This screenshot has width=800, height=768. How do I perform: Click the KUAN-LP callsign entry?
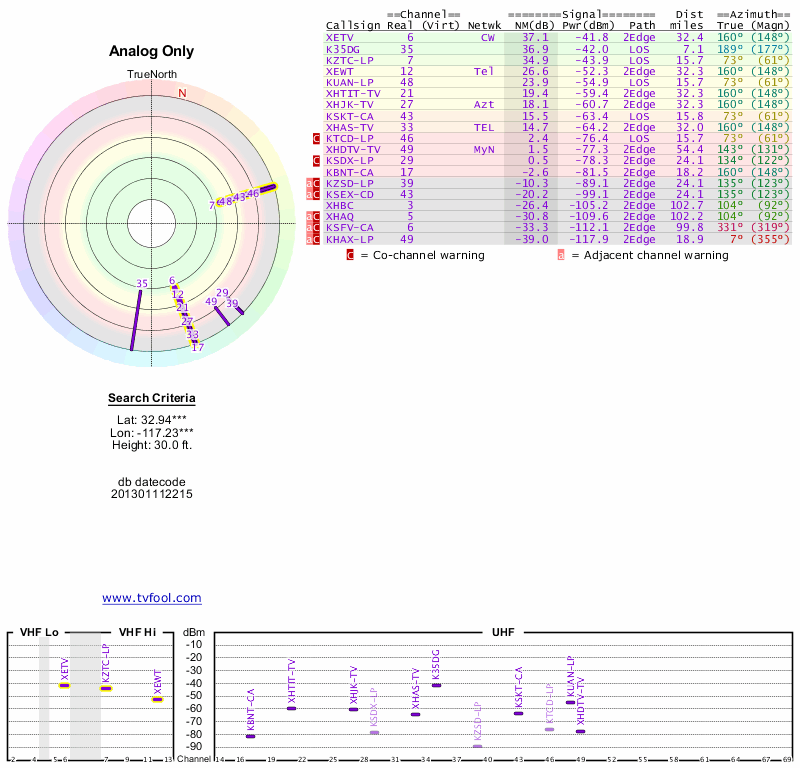(348, 82)
